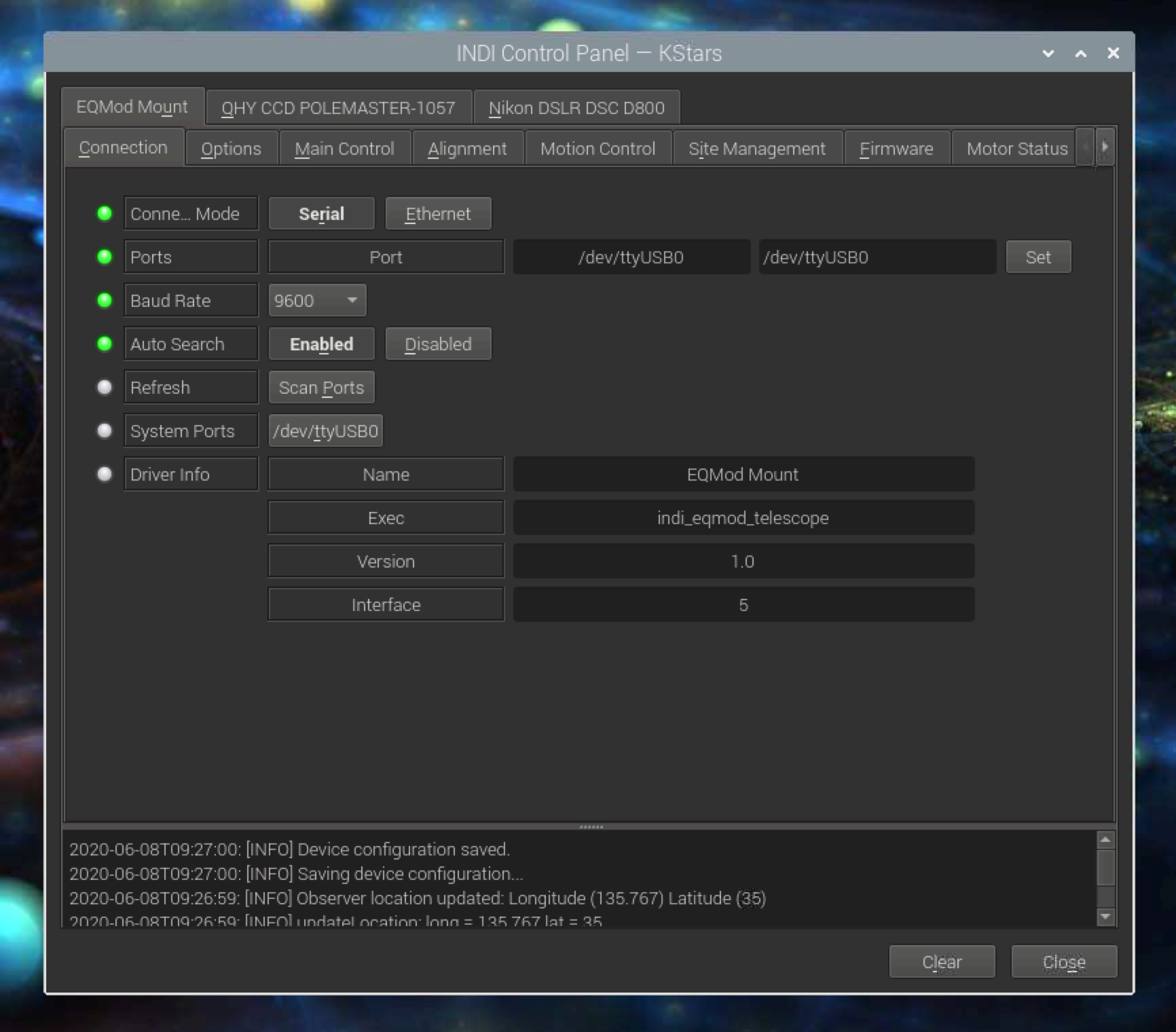
Task: Click the log panel vertical scrollbar thumb
Action: (x=1105, y=868)
